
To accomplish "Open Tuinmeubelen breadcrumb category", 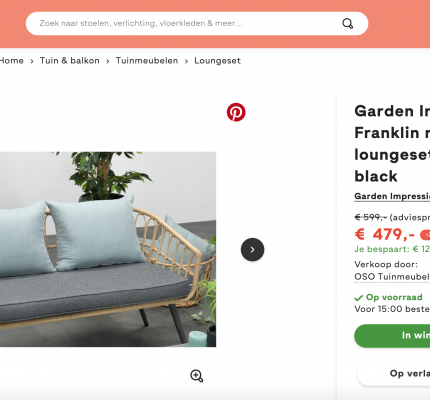I will pos(147,61).
